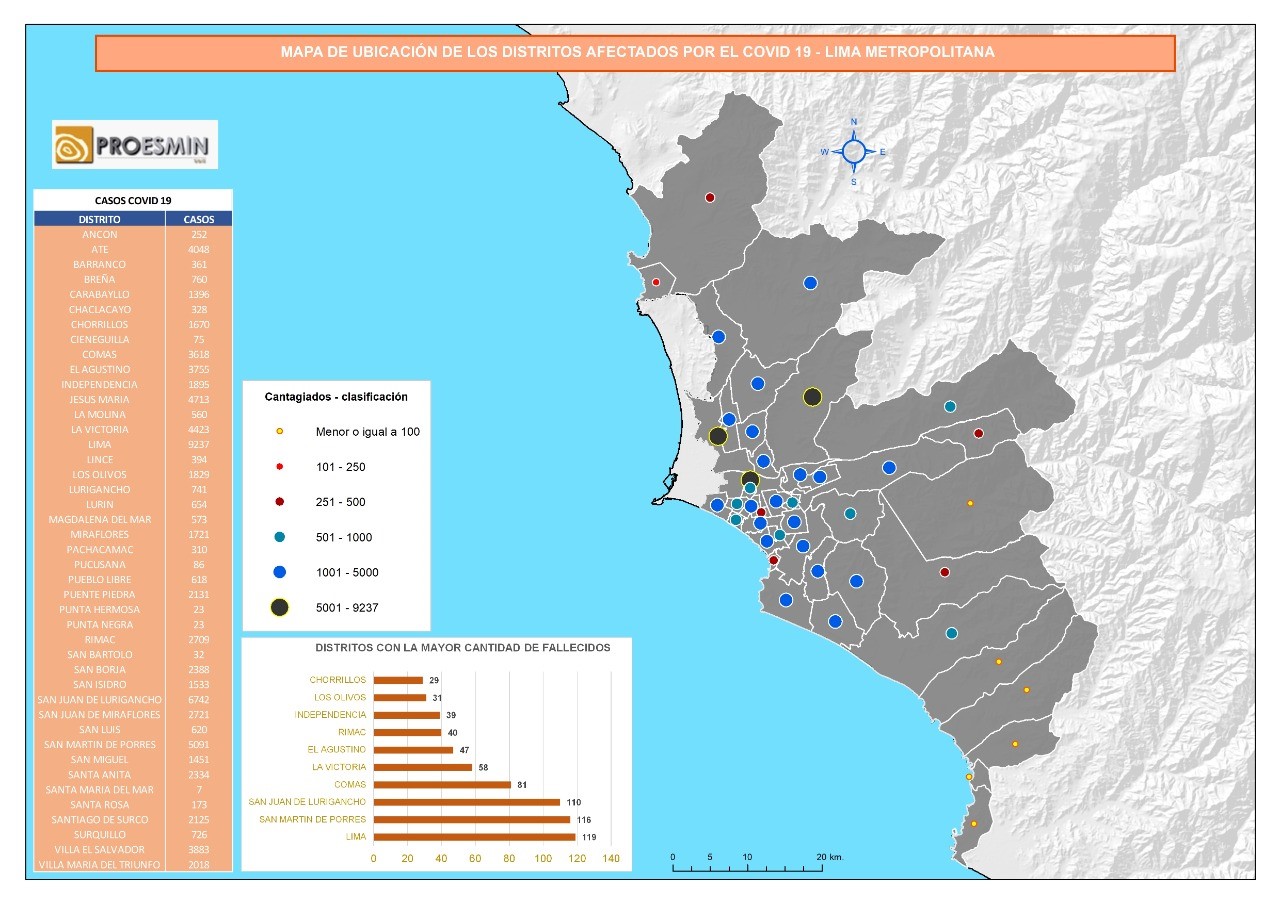The image size is (1280, 905).
Task: Select the blue '1001 - 5000' legend circle
Action: (280, 572)
